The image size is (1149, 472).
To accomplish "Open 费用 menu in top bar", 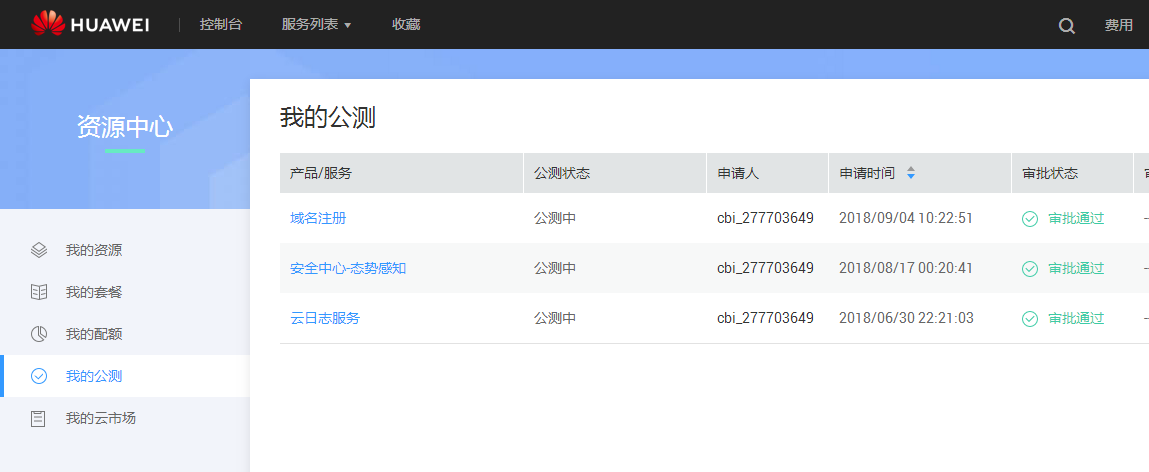I will [x=1119, y=26].
